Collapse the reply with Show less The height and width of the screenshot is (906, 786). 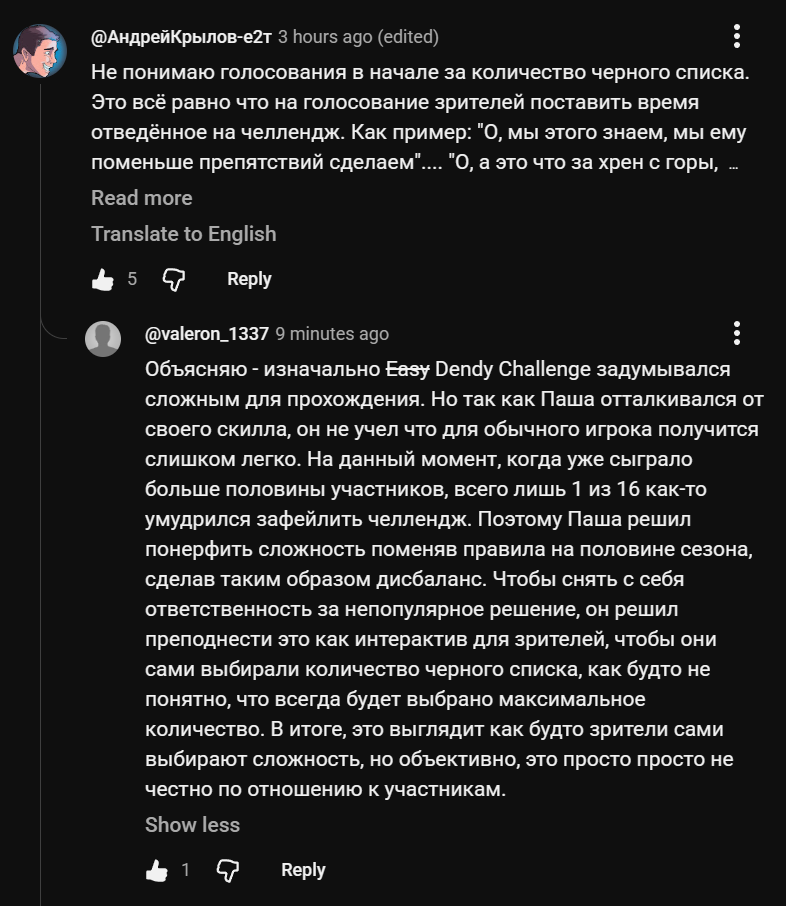[x=192, y=825]
